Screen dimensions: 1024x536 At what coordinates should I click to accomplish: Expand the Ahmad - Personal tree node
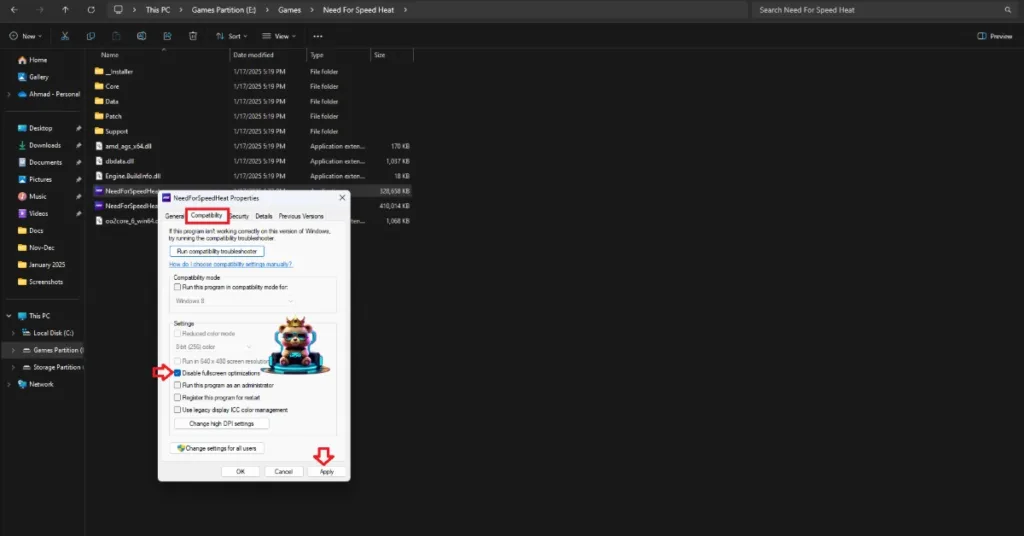8,94
